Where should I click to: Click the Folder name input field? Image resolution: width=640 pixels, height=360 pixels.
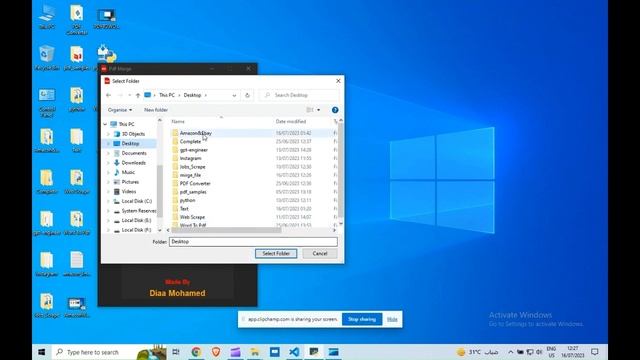[253, 242]
